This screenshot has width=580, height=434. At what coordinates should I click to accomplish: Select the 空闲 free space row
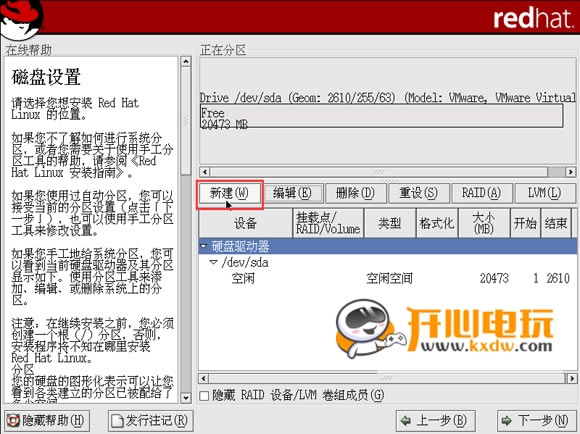coord(388,278)
